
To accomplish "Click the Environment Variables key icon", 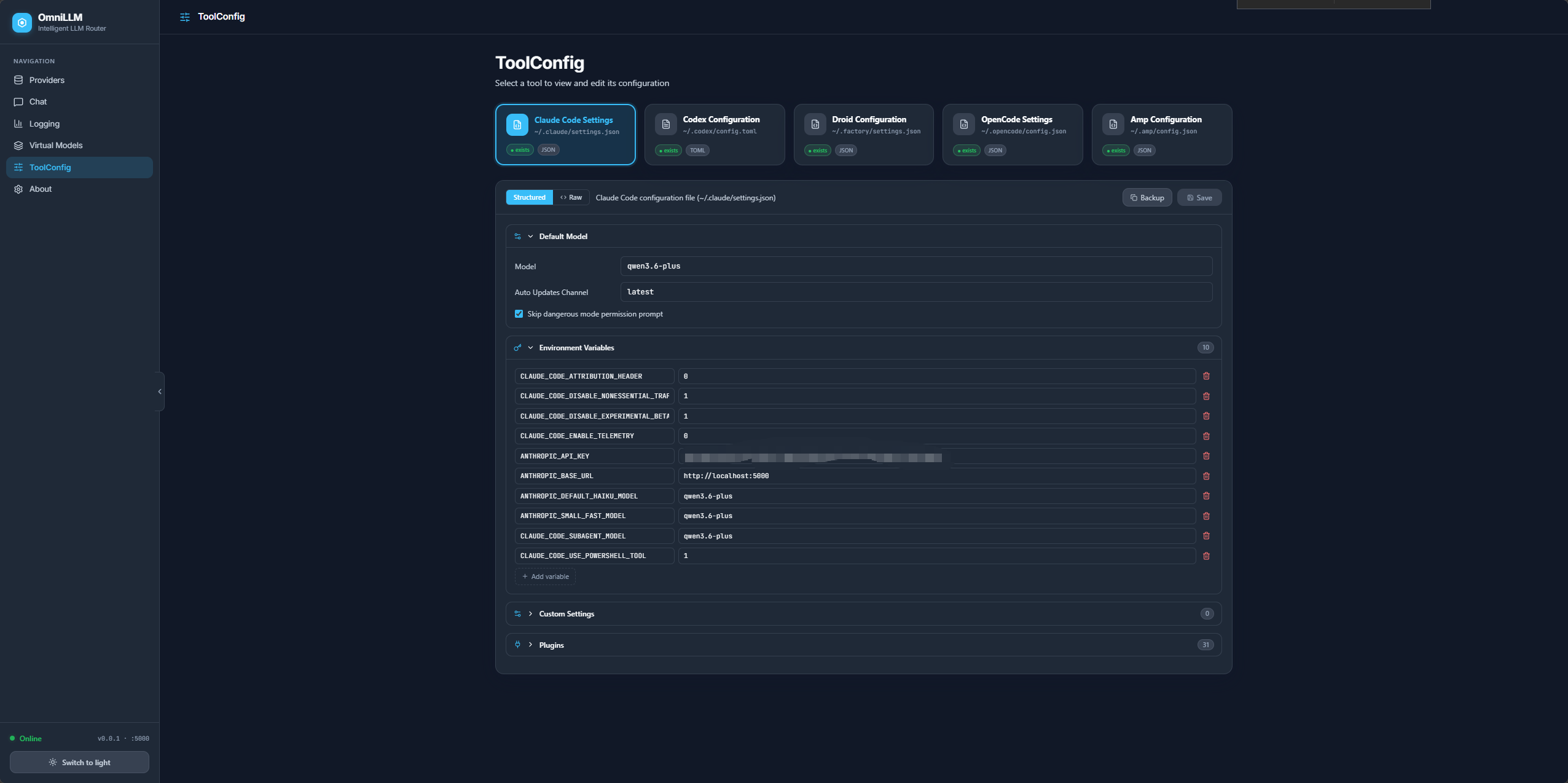I will [519, 347].
